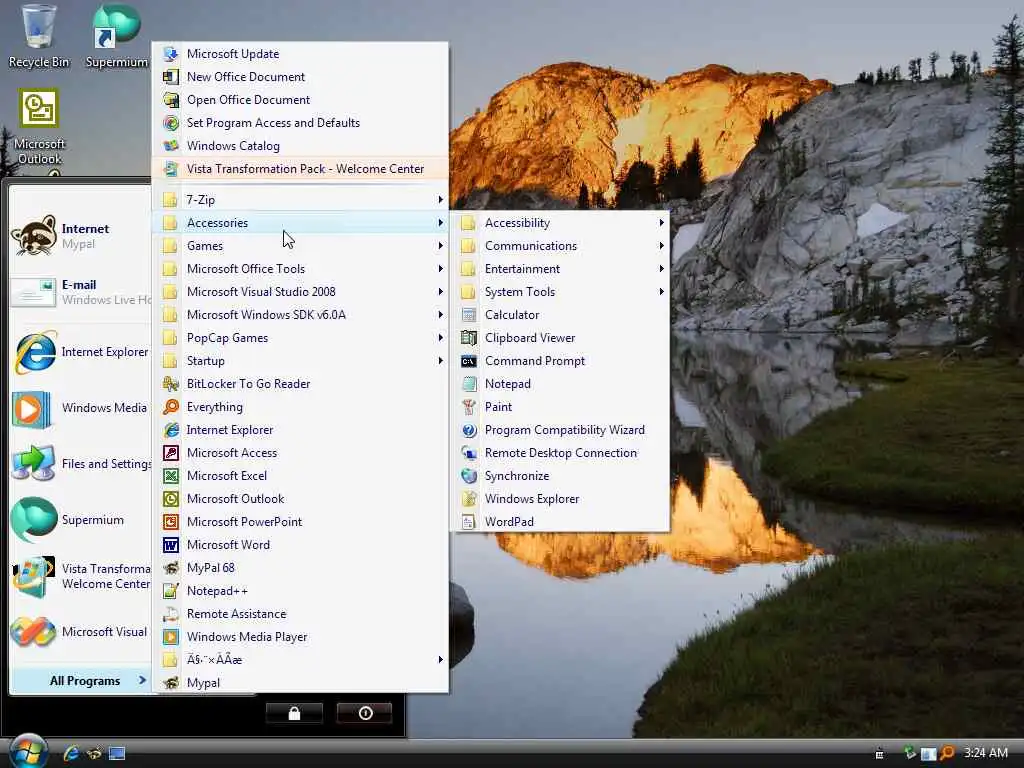Click Show Desktop quick launch icon
Viewport: 1024px width, 768px height.
click(117, 753)
